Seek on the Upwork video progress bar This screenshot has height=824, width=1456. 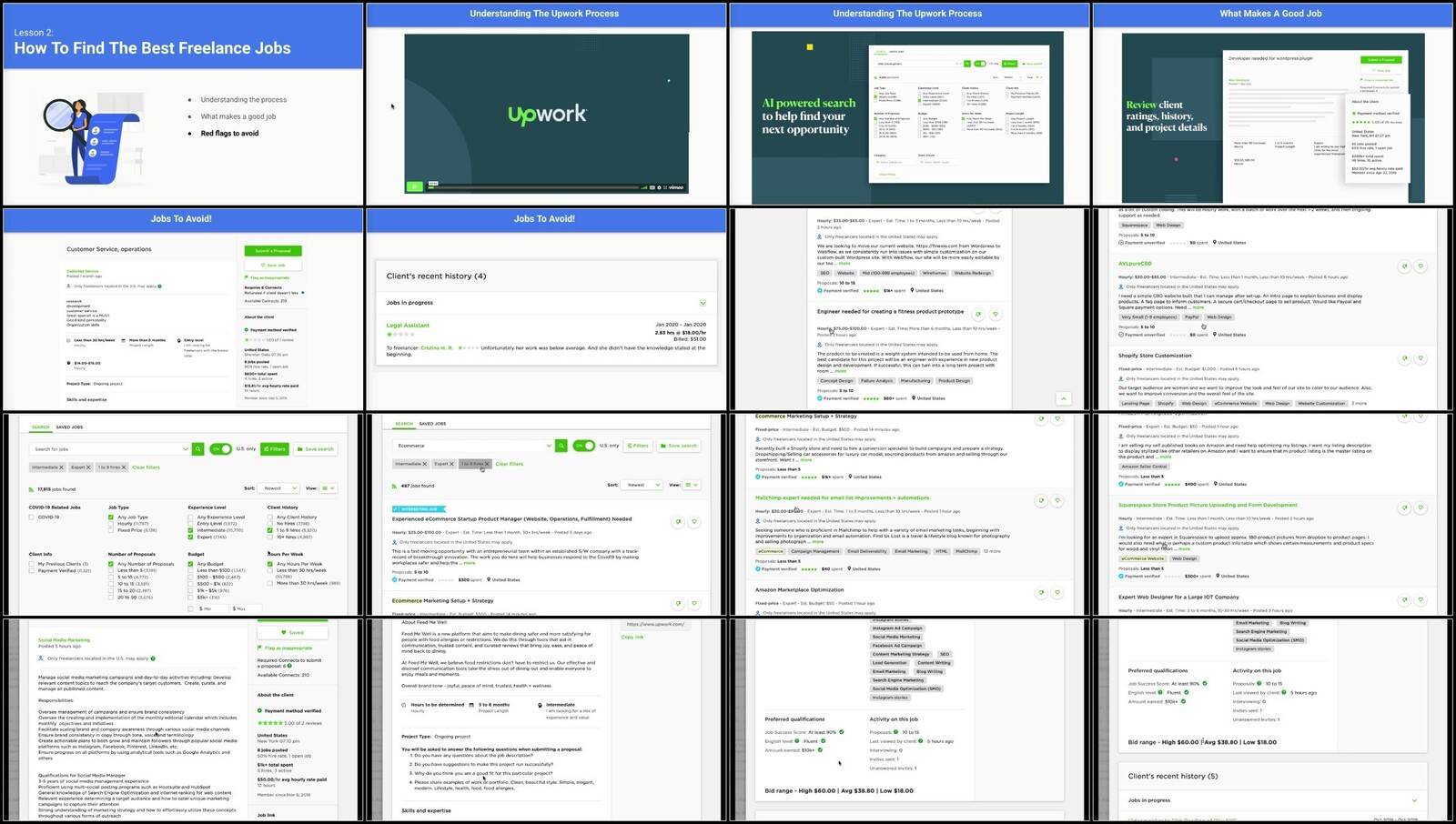coord(533,186)
